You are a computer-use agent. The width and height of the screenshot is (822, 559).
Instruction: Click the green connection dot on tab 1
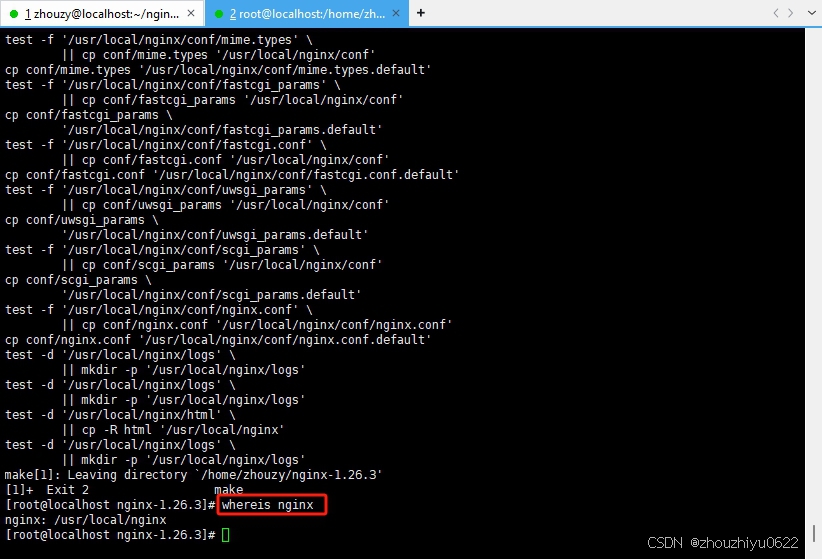pos(14,14)
